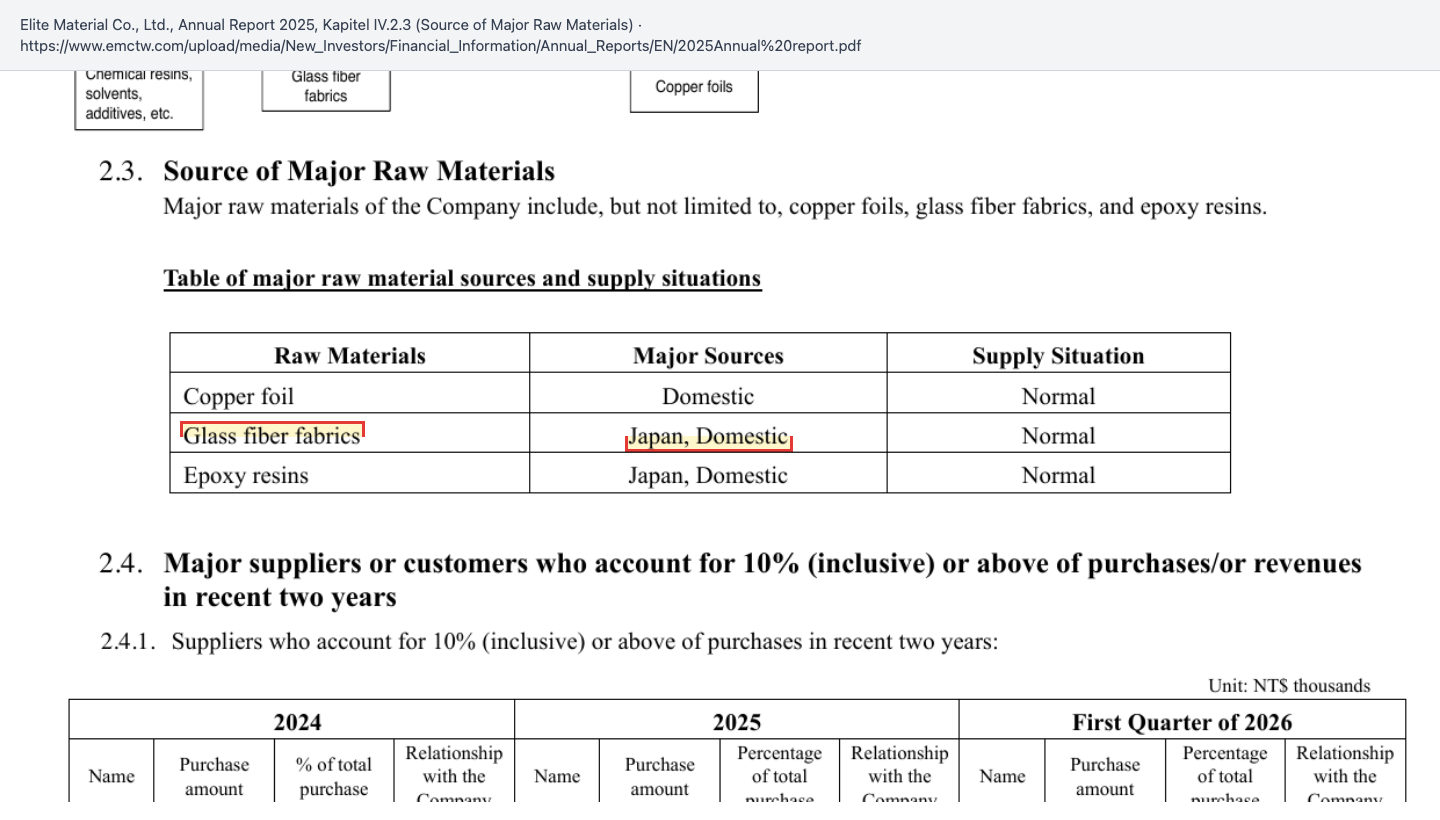1440x820 pixels.
Task: Click the "Unit: NT$ thousands" note
Action: pos(1289,686)
